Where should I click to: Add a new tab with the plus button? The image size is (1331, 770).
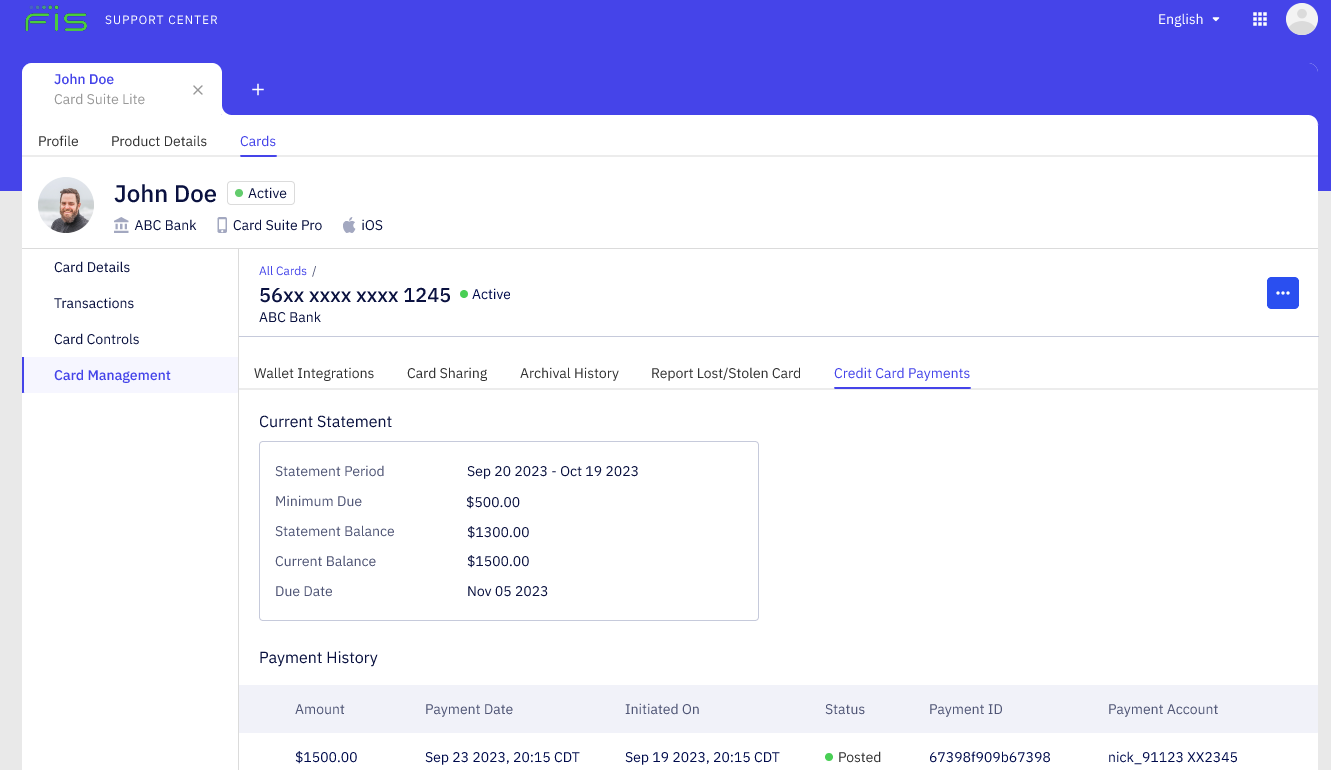[257, 89]
